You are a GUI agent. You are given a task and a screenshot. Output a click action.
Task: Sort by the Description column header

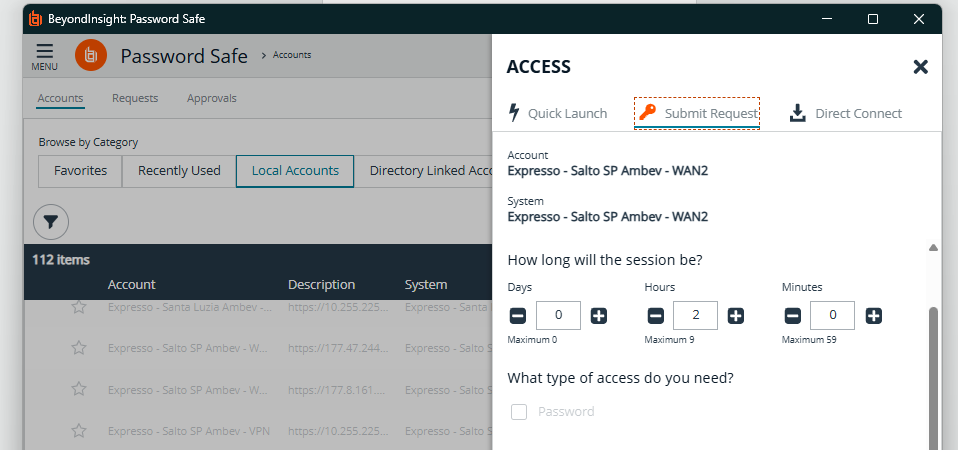[321, 285]
